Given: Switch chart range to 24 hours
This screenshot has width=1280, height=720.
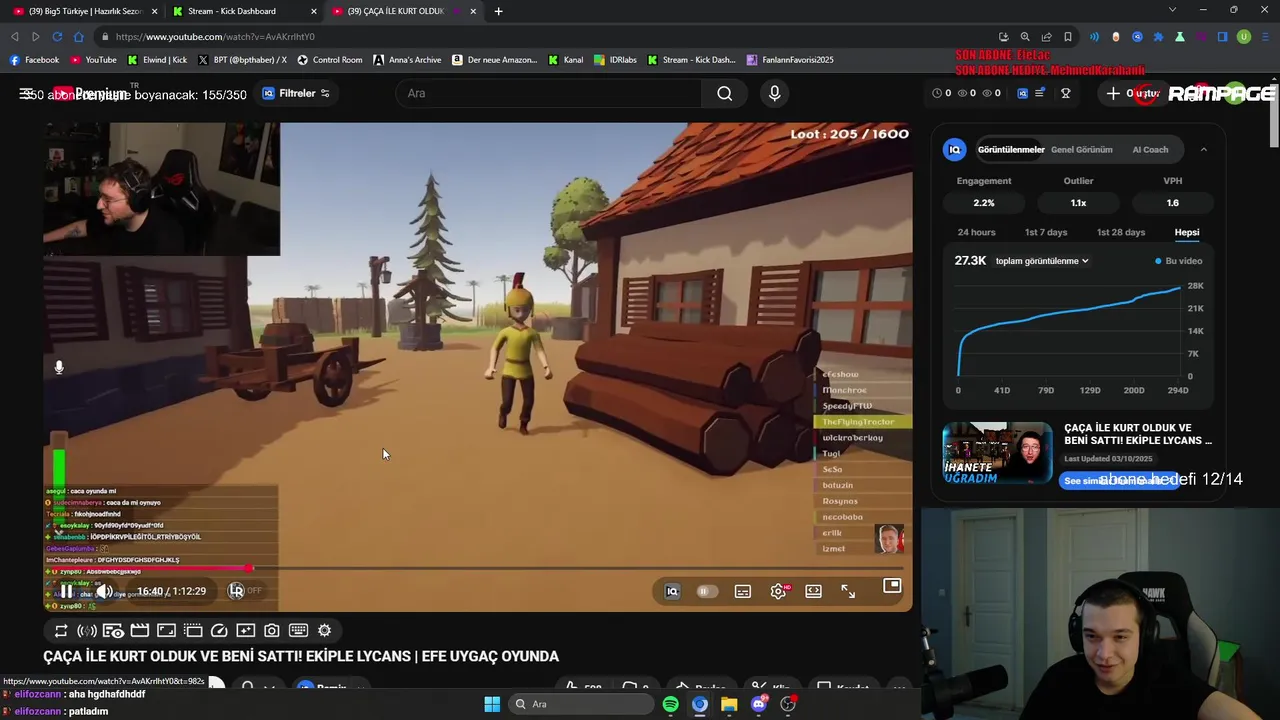Looking at the screenshot, I should coord(976,232).
